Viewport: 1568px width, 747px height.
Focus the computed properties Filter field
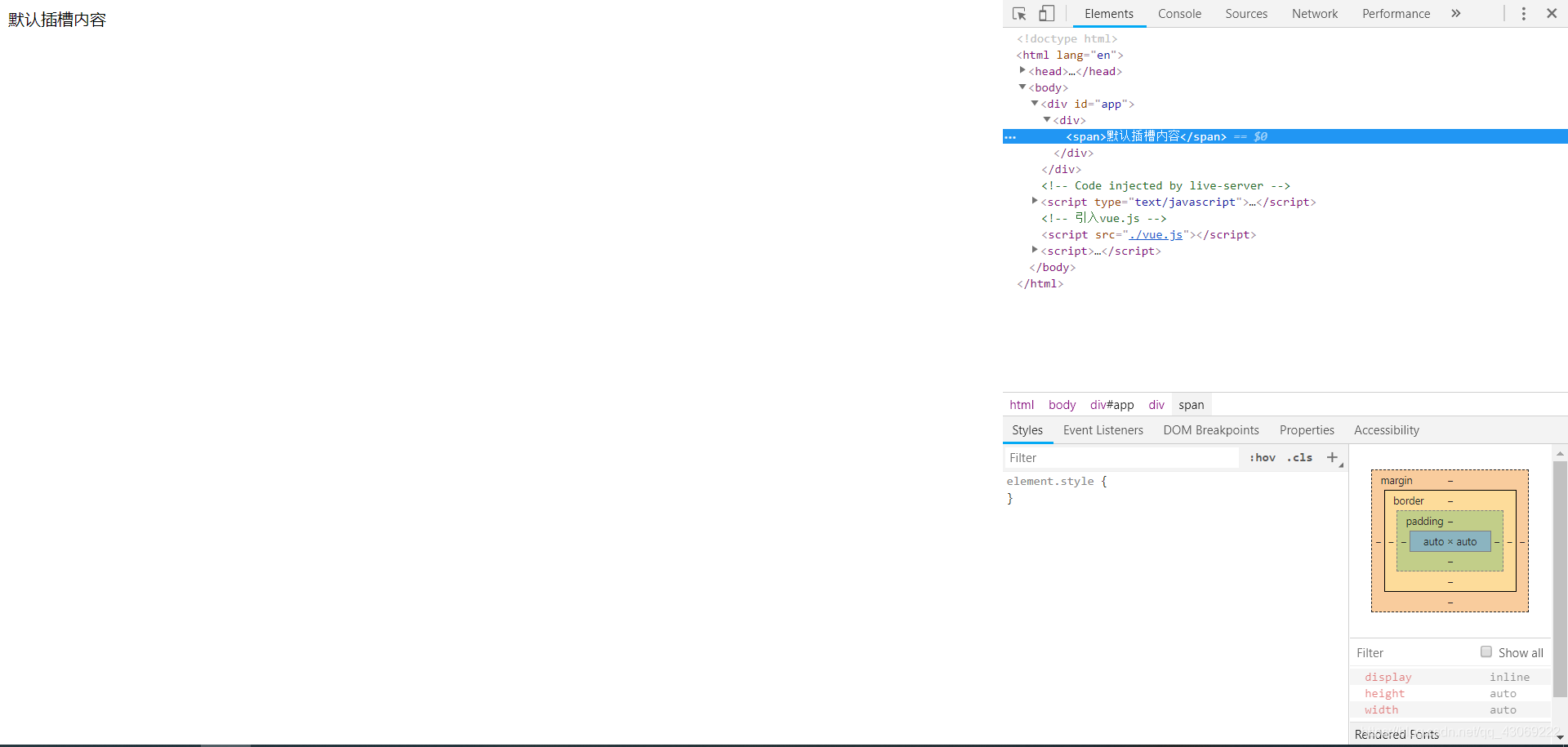pos(1413,653)
